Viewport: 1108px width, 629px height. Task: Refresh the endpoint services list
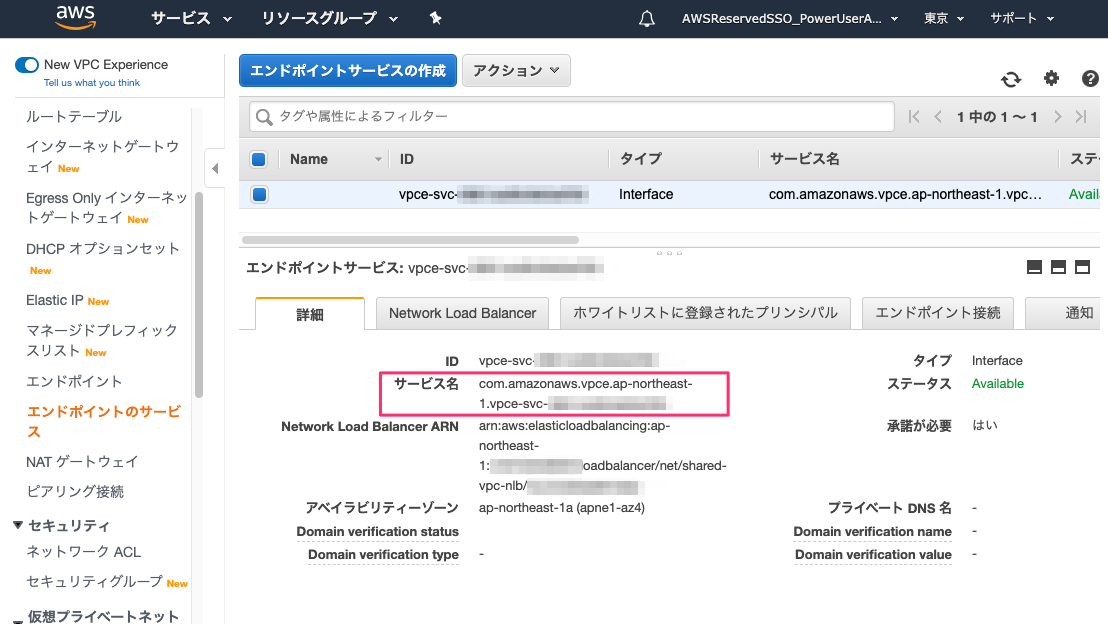click(x=1011, y=79)
